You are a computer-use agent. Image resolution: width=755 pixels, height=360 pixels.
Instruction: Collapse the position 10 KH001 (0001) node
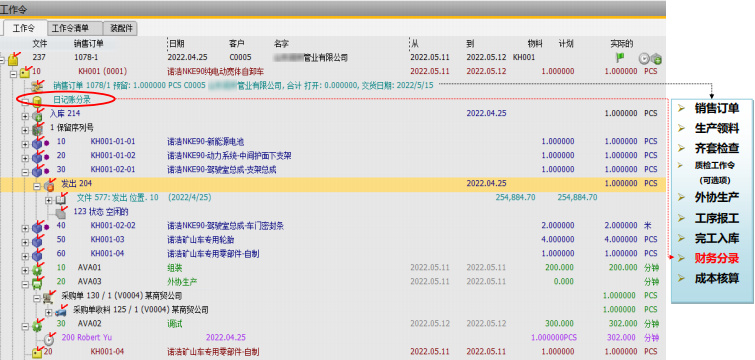tap(13, 74)
